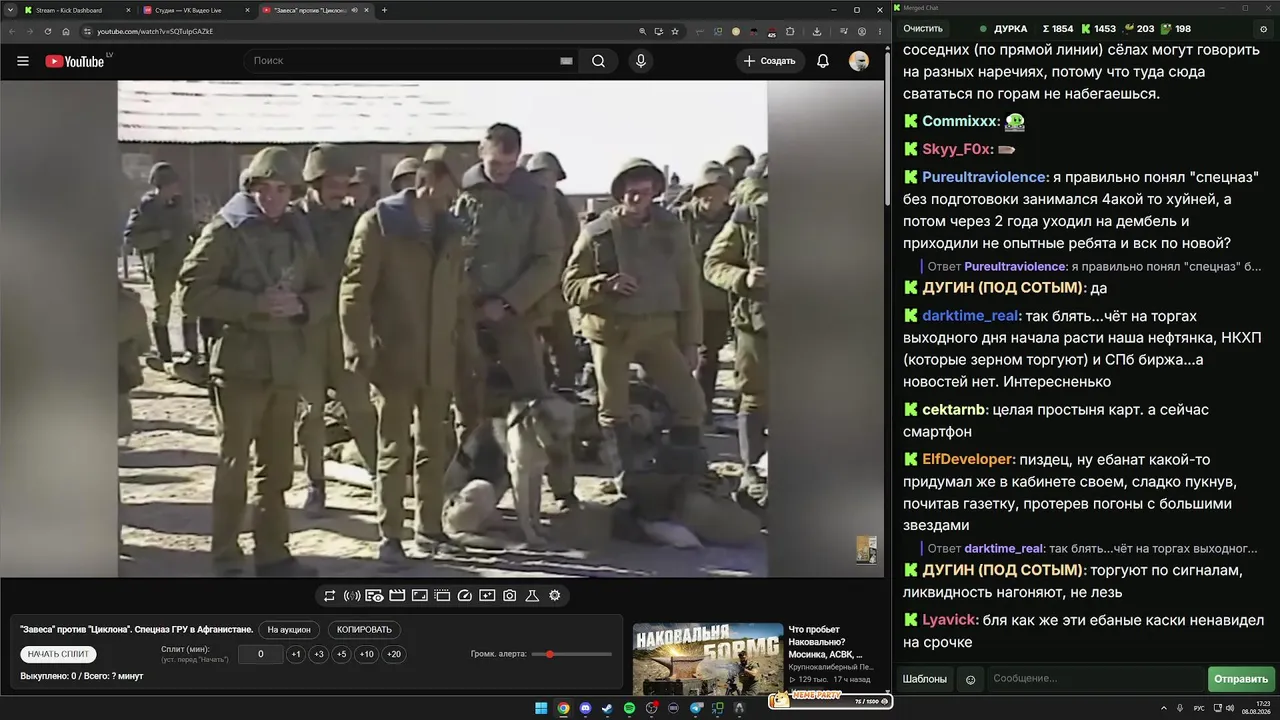The image size is (1280, 720).
Task: Open a new browser tab
Action: 385,10
